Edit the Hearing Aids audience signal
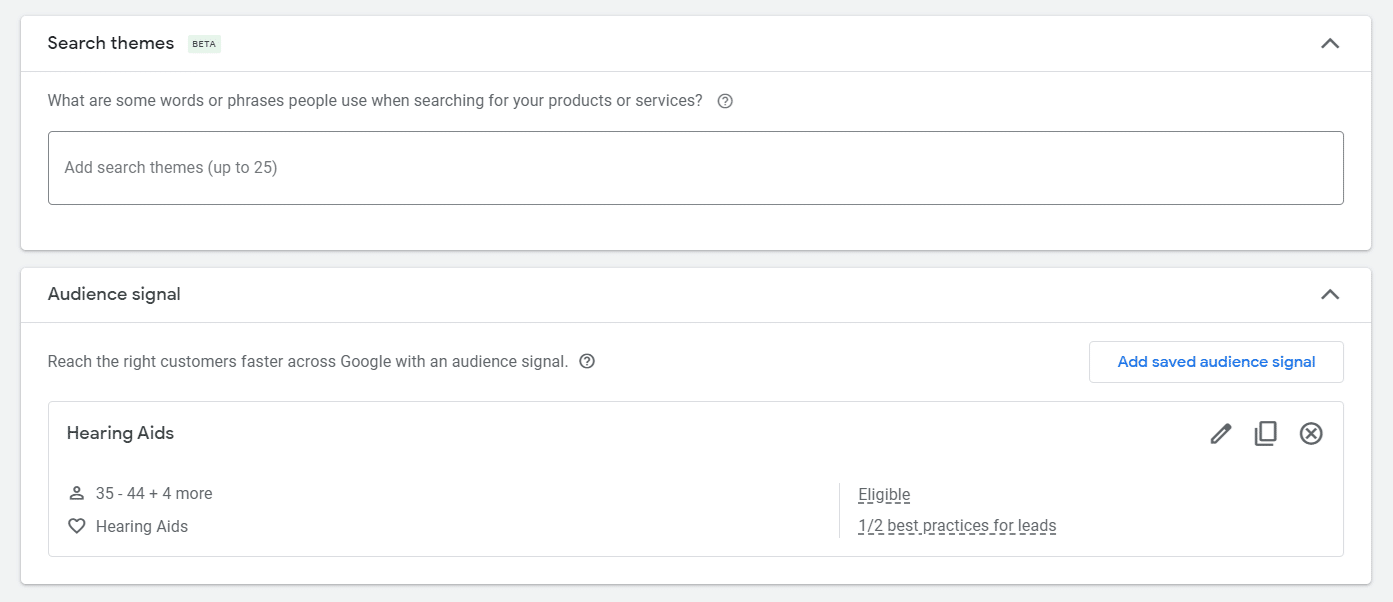The height and width of the screenshot is (602, 1393). (1220, 434)
